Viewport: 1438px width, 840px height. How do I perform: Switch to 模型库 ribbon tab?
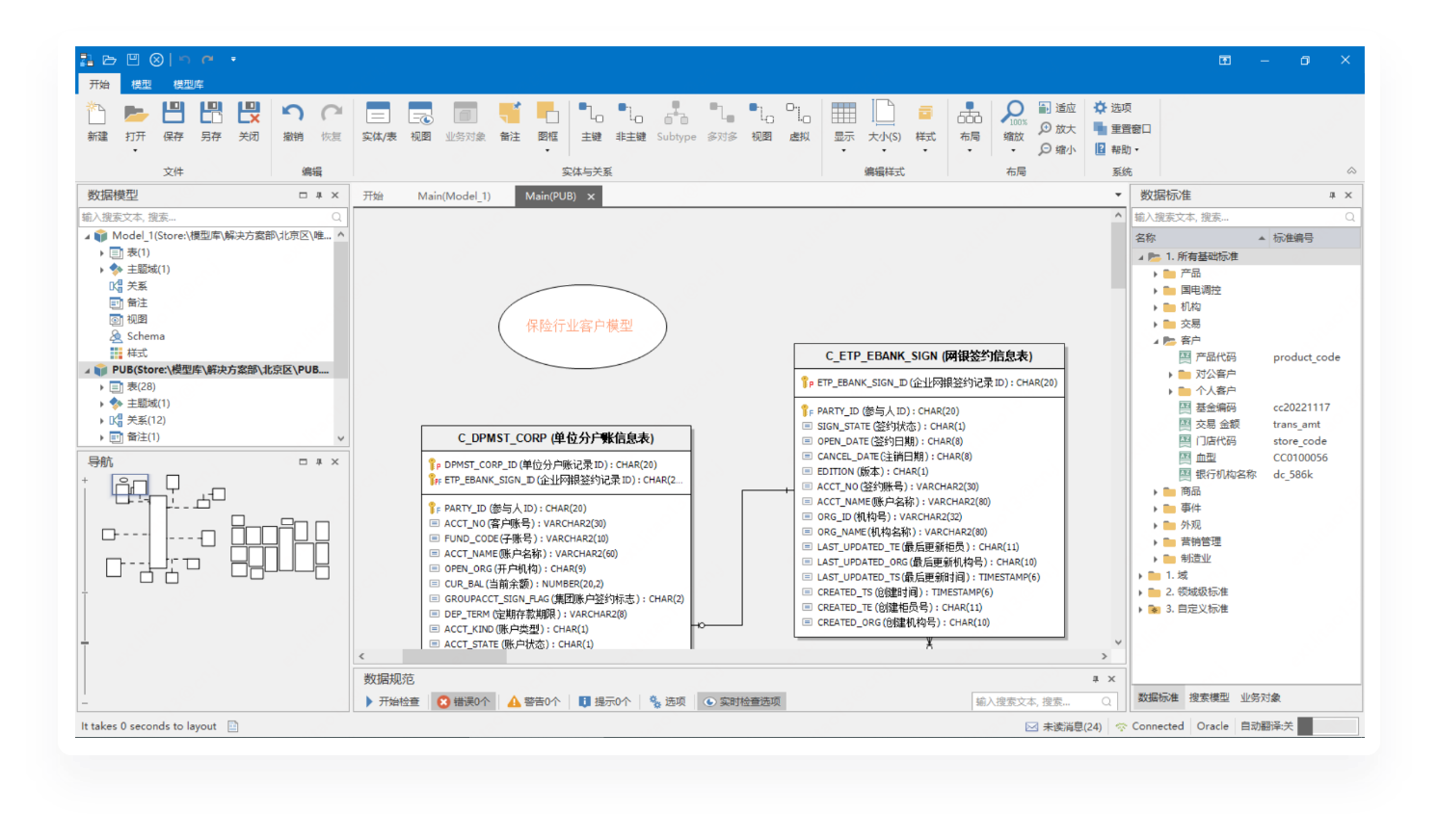188,85
